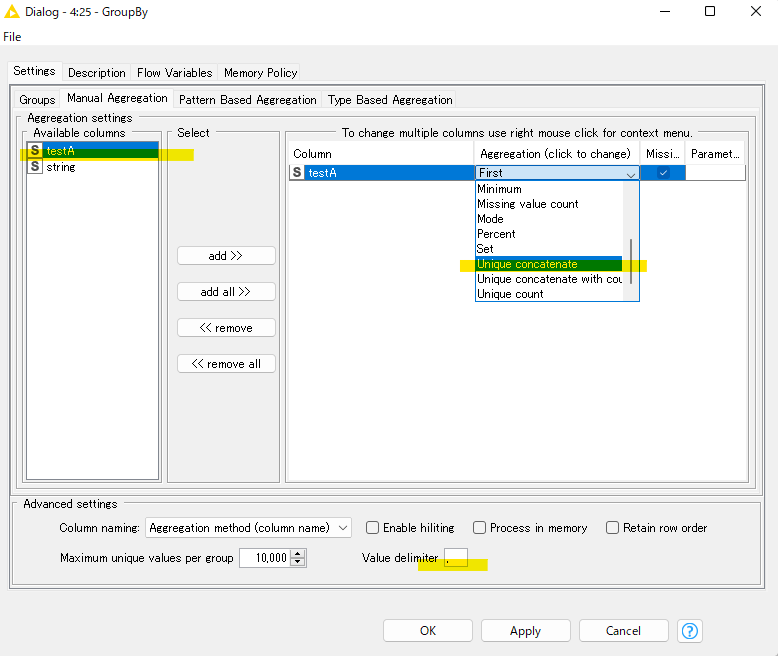The width and height of the screenshot is (778, 656).
Task: Click string type icon of testA in Available columns
Action: 35,150
